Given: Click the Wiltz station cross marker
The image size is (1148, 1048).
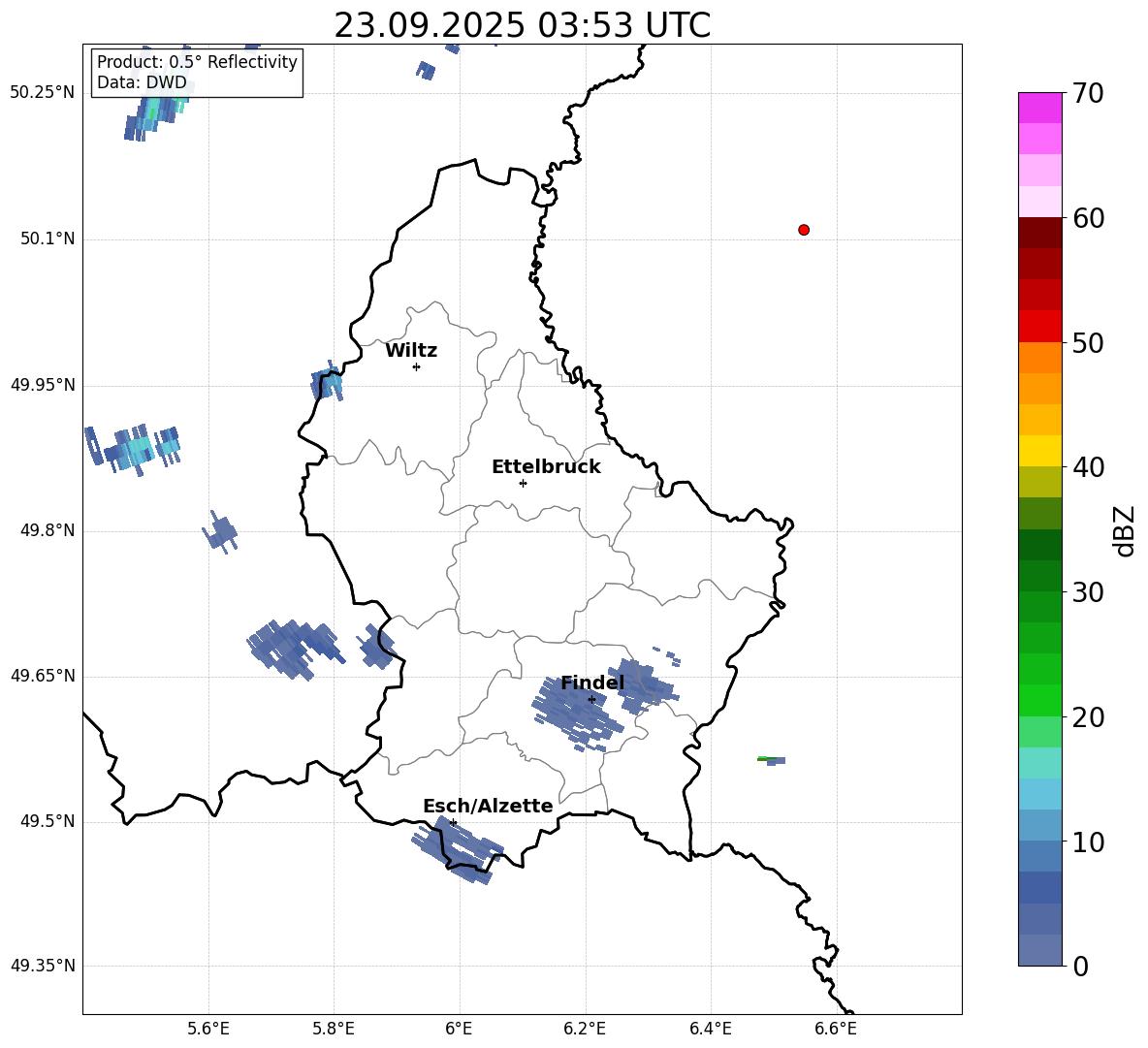Looking at the screenshot, I should tap(416, 366).
